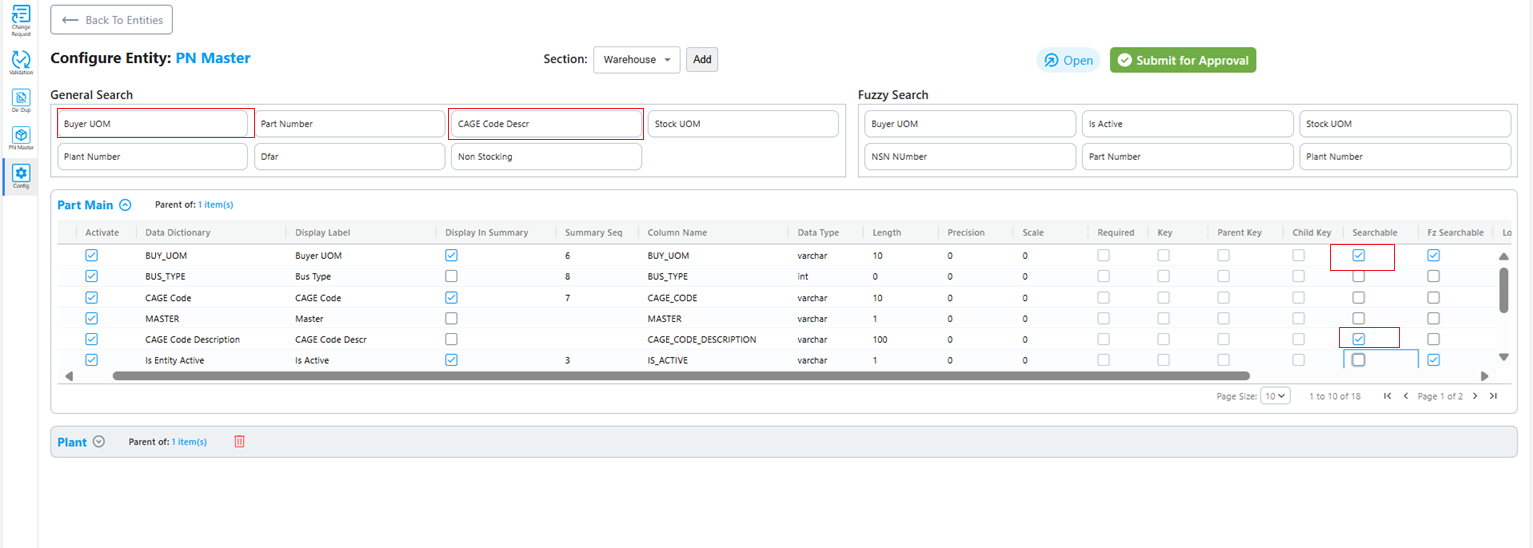Sort by Column Name header
Viewport: 1533px width, 548px height.
(x=677, y=233)
